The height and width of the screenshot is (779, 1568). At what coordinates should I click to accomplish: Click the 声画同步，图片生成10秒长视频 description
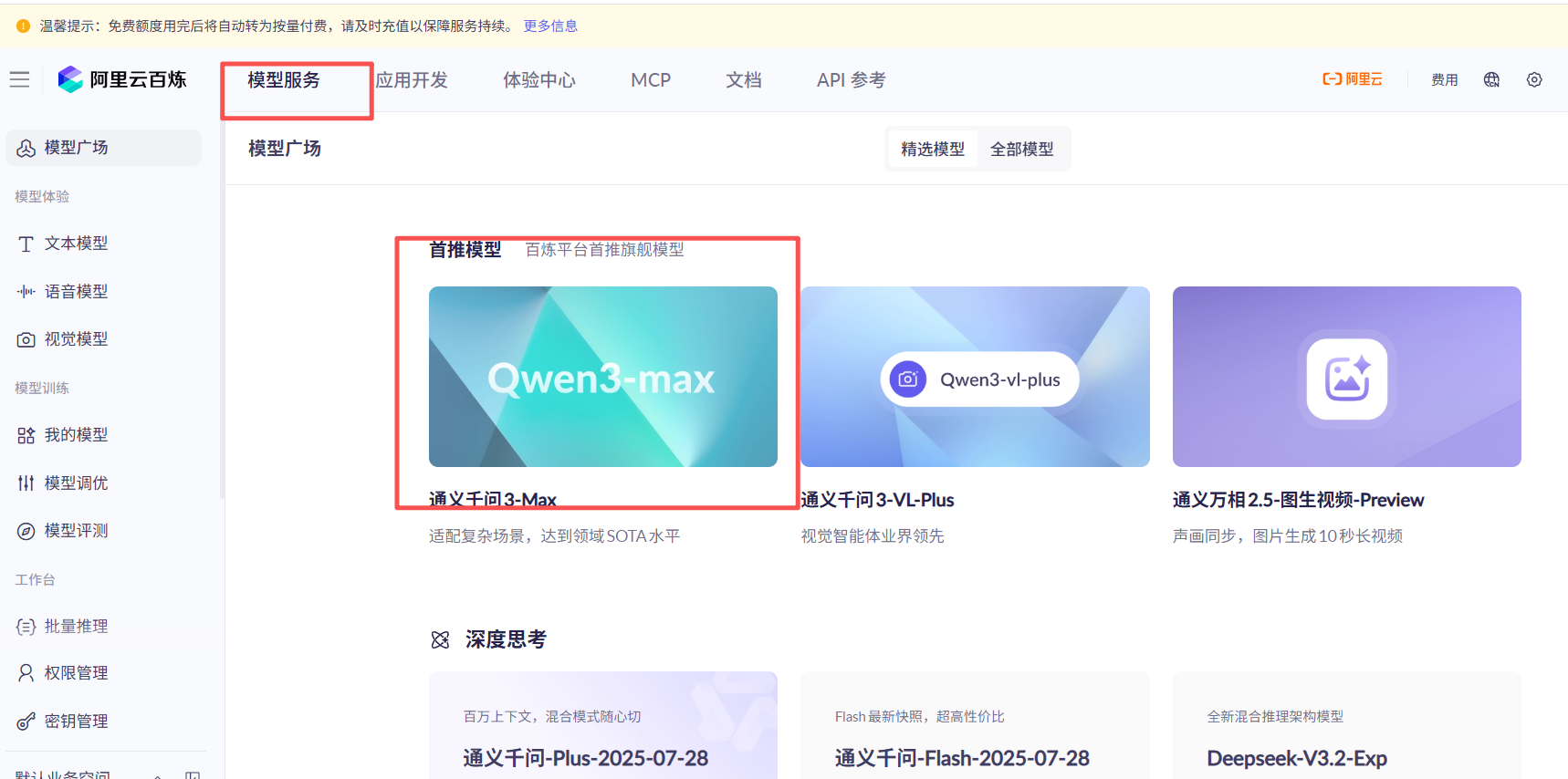tap(1288, 536)
